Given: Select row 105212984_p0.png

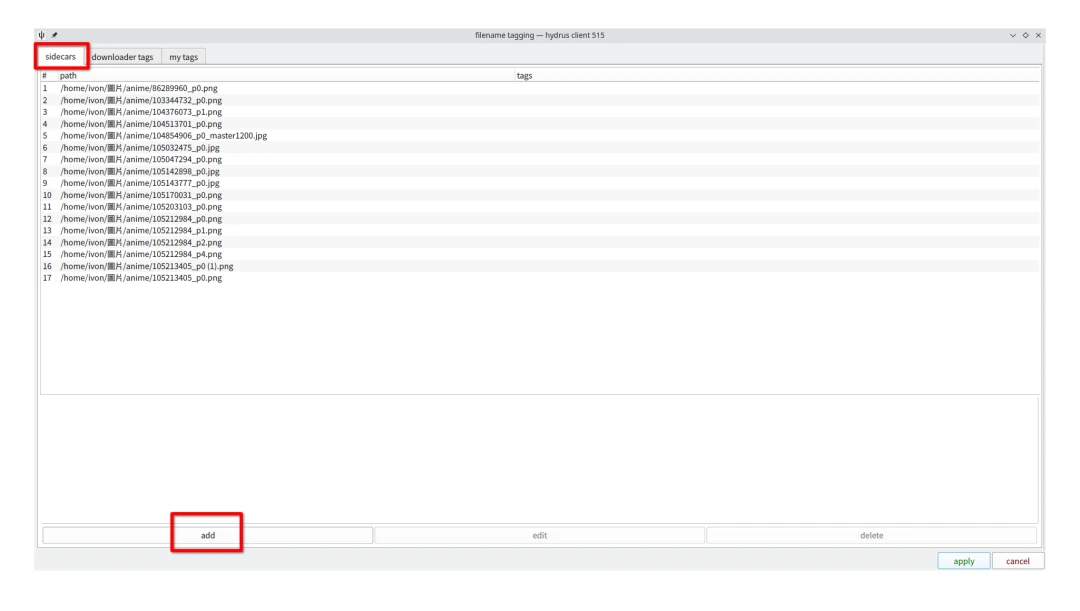Looking at the screenshot, I should (540, 219).
